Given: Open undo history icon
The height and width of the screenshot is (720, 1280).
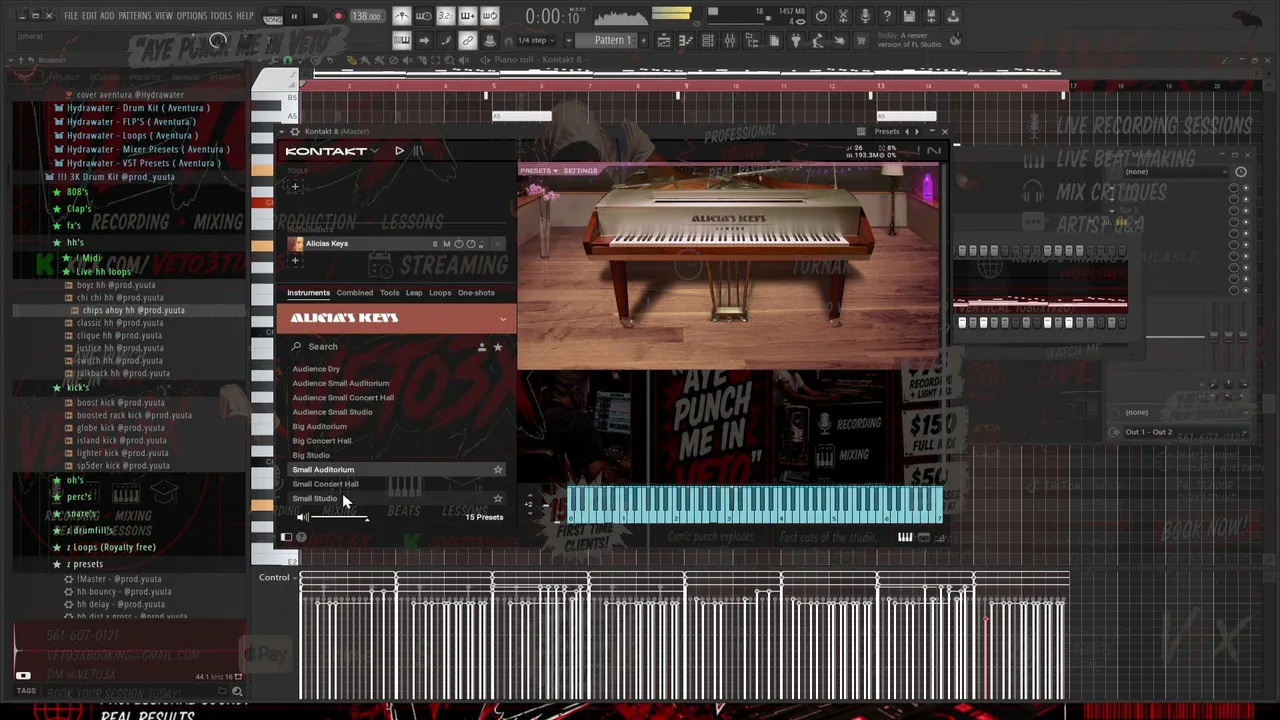Looking at the screenshot, I should pyautogui.click(x=821, y=16).
